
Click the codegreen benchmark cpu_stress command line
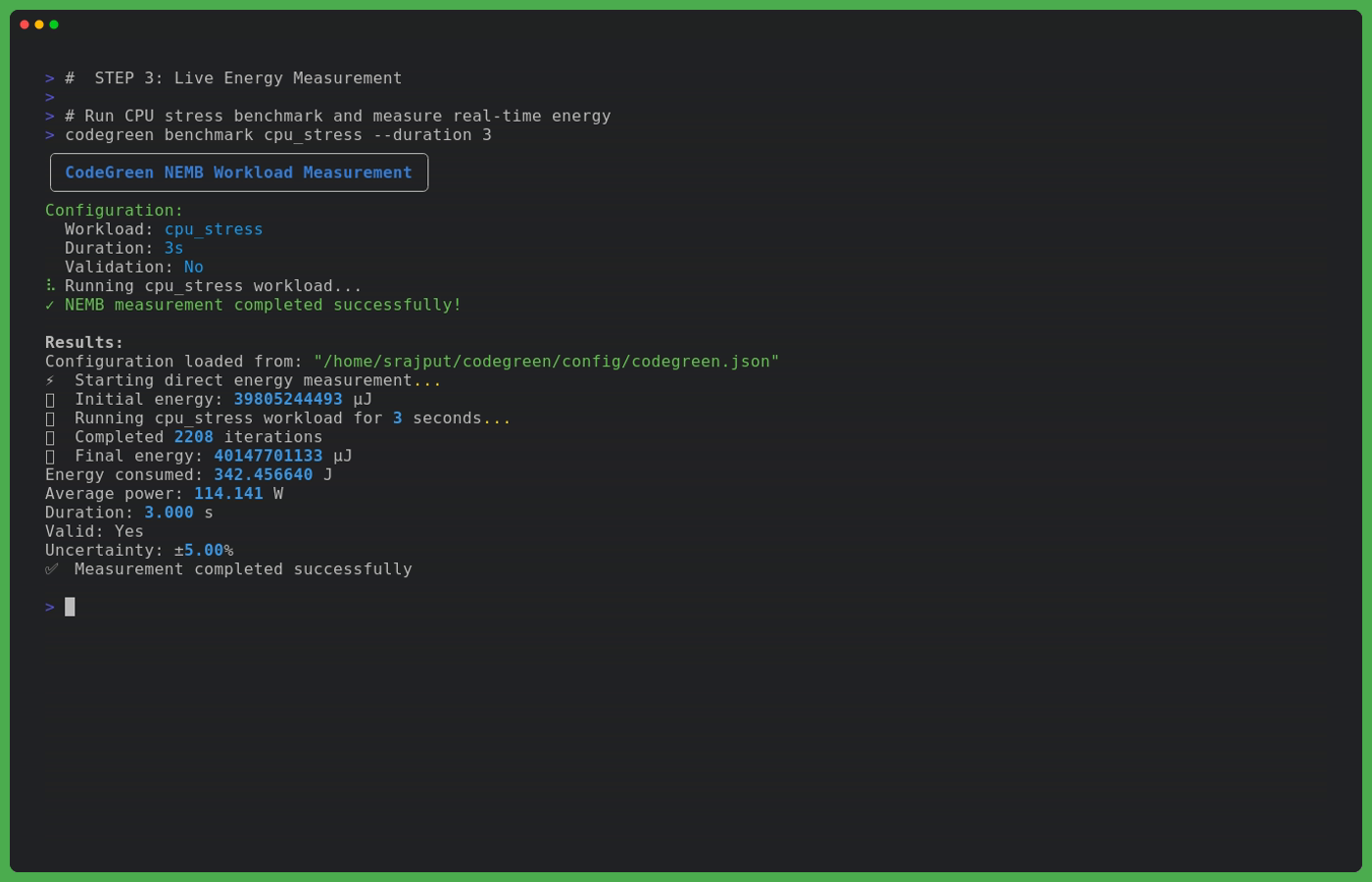coord(278,135)
